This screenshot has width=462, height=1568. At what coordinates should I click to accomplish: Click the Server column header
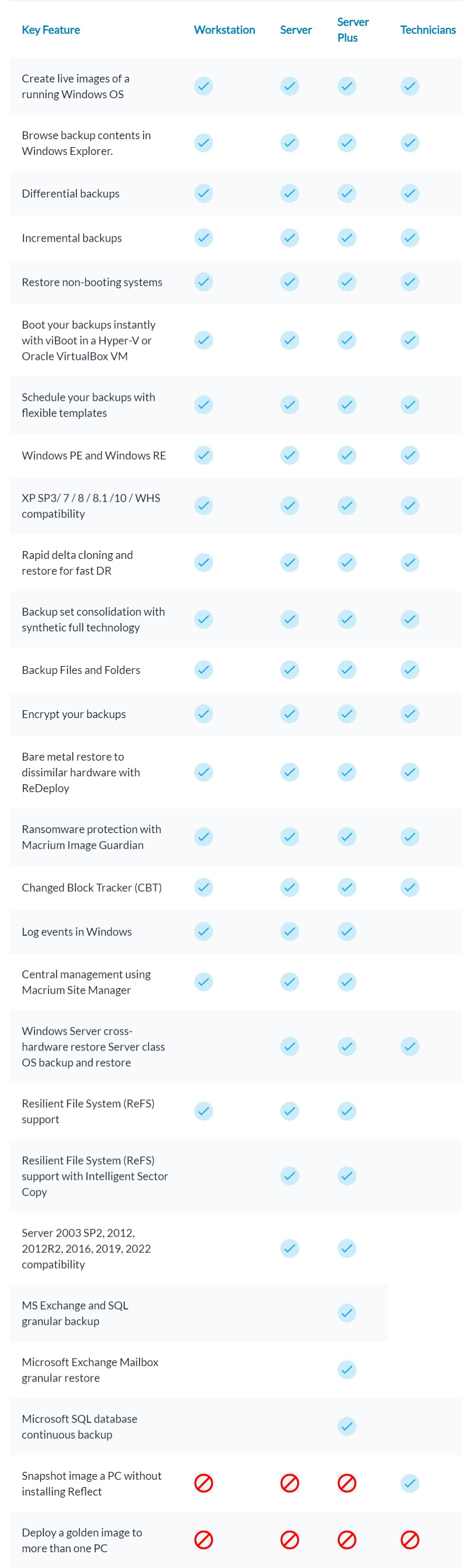click(x=296, y=30)
